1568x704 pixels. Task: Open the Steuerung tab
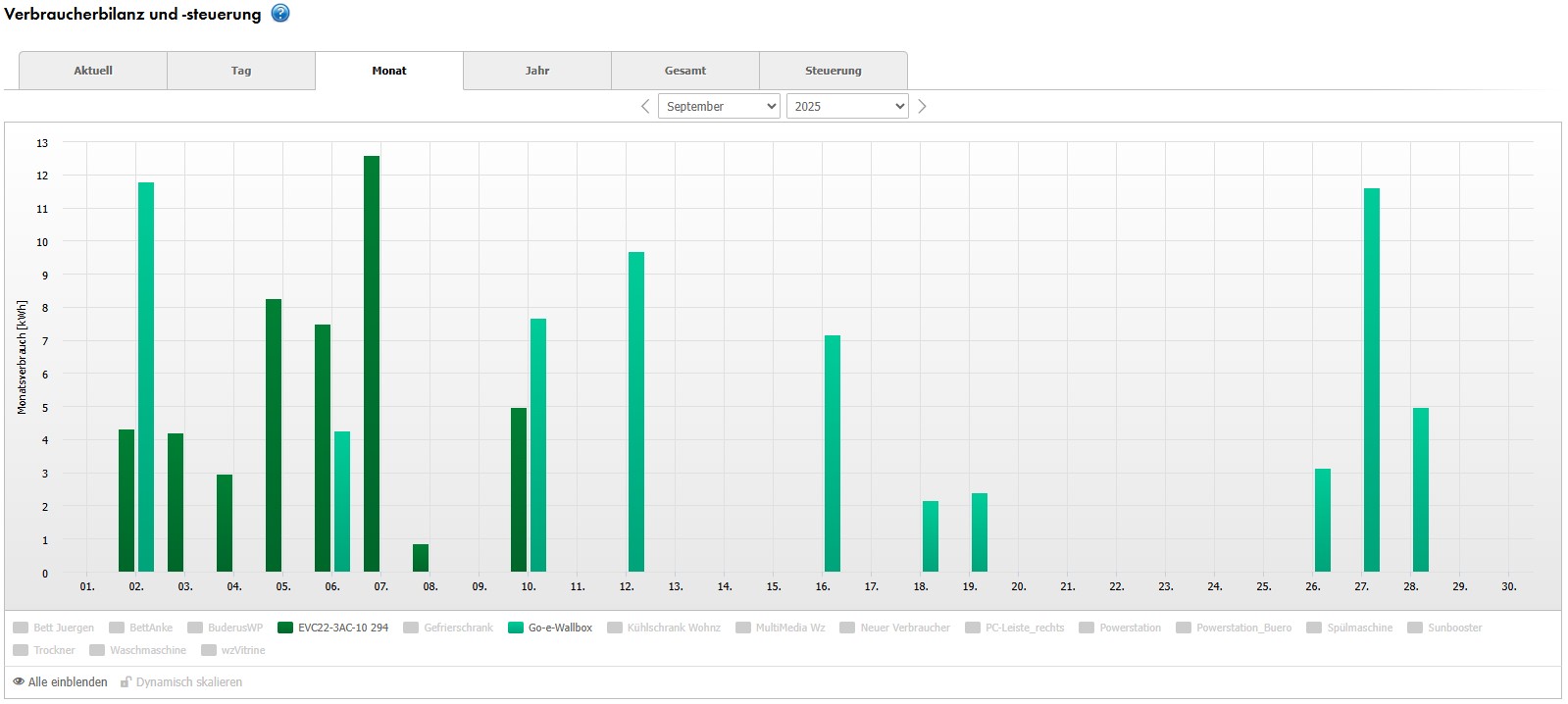[x=834, y=71]
